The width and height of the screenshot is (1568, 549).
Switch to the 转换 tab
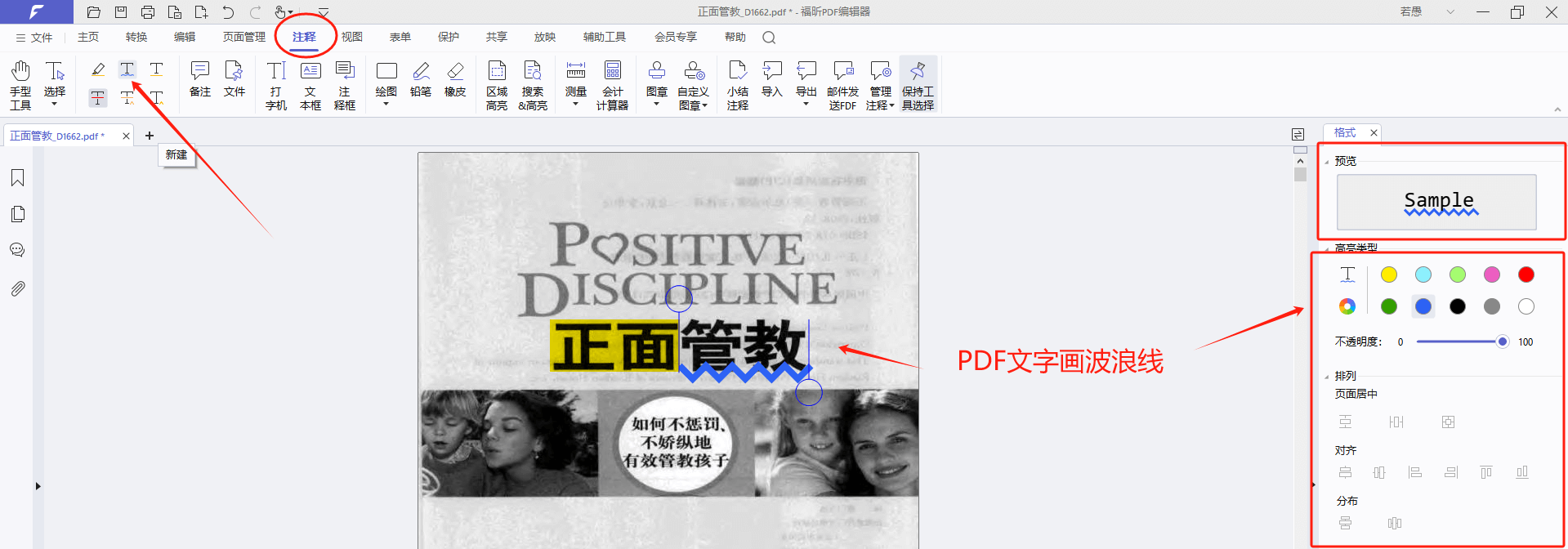tap(136, 38)
